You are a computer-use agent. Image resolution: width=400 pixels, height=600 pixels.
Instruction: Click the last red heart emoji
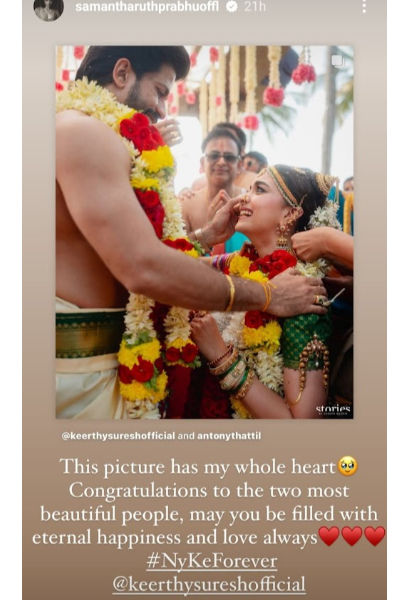point(374,536)
